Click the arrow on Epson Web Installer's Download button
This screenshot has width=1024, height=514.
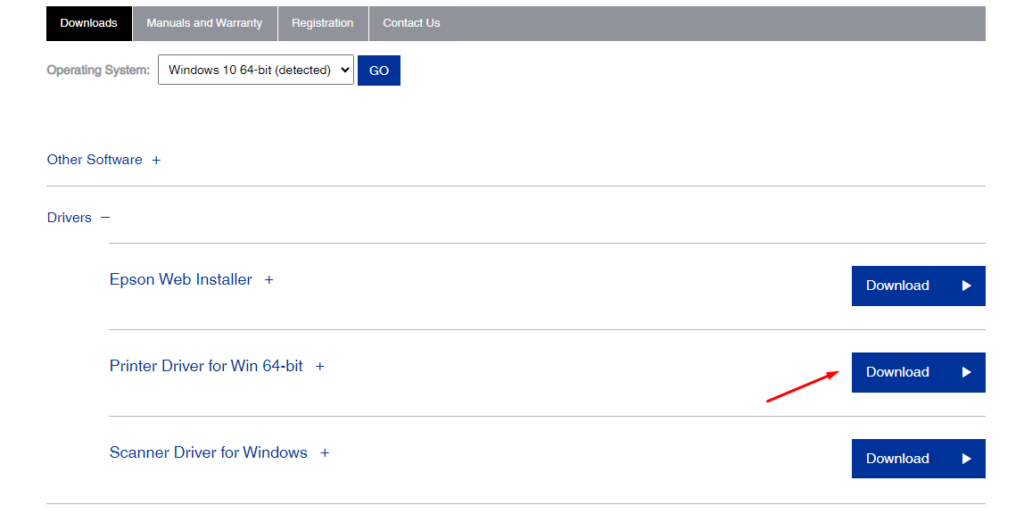pyautogui.click(x=966, y=286)
